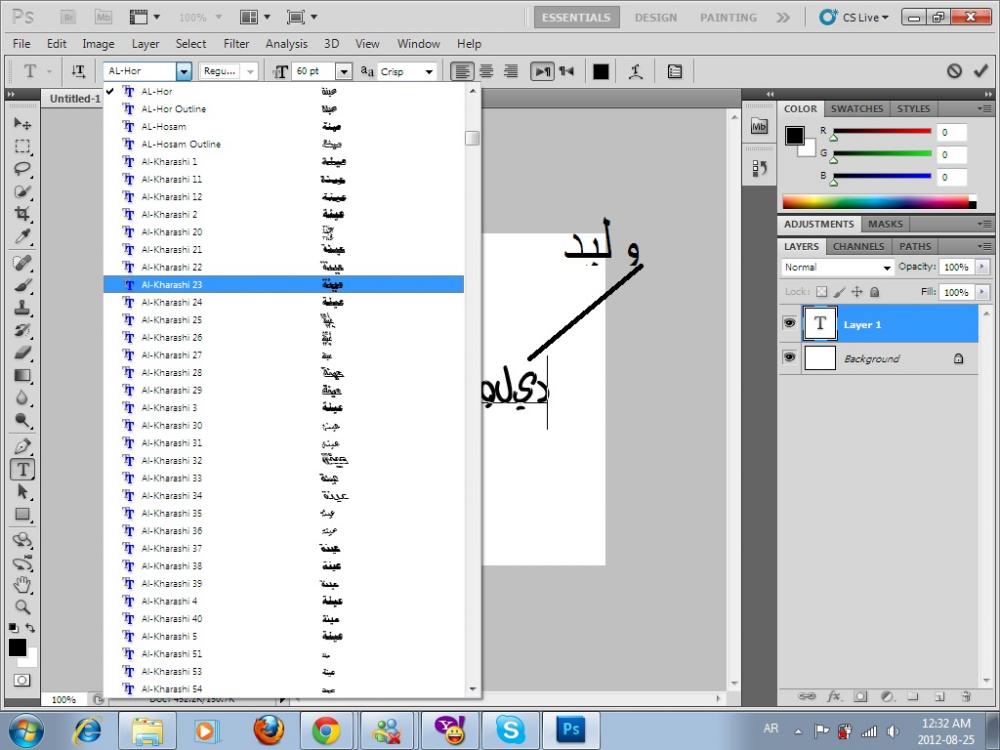
Task: Cancel current text edits
Action: (954, 71)
